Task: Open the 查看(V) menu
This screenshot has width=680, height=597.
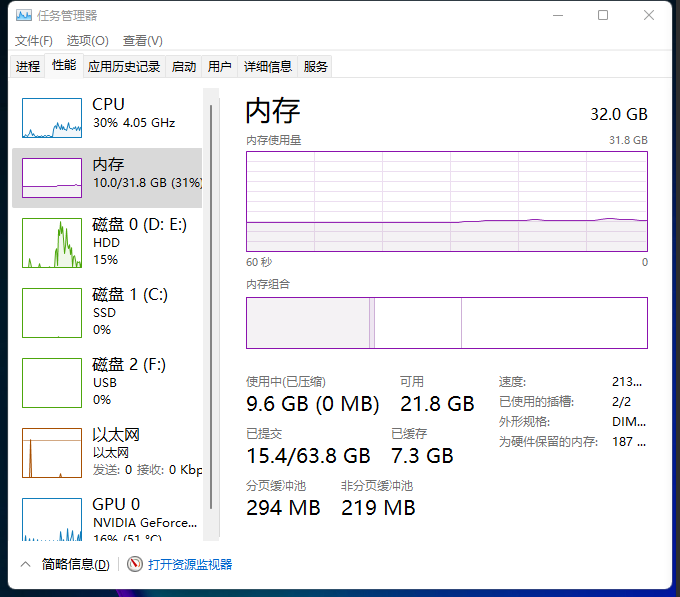Action: [x=142, y=41]
